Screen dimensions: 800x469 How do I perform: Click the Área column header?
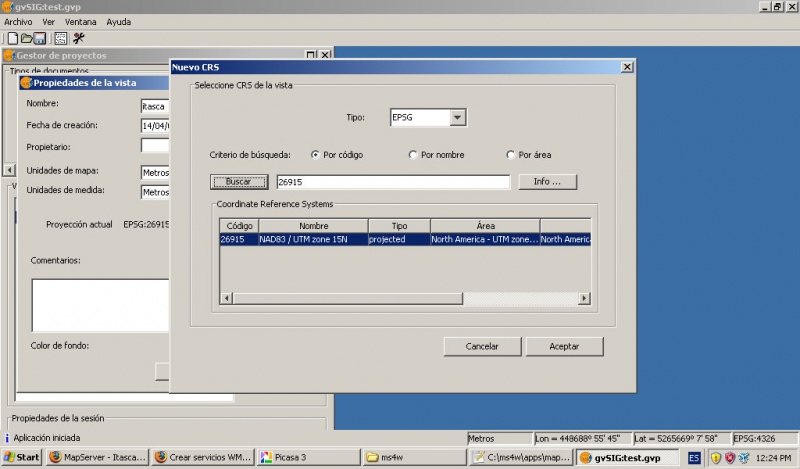click(485, 226)
